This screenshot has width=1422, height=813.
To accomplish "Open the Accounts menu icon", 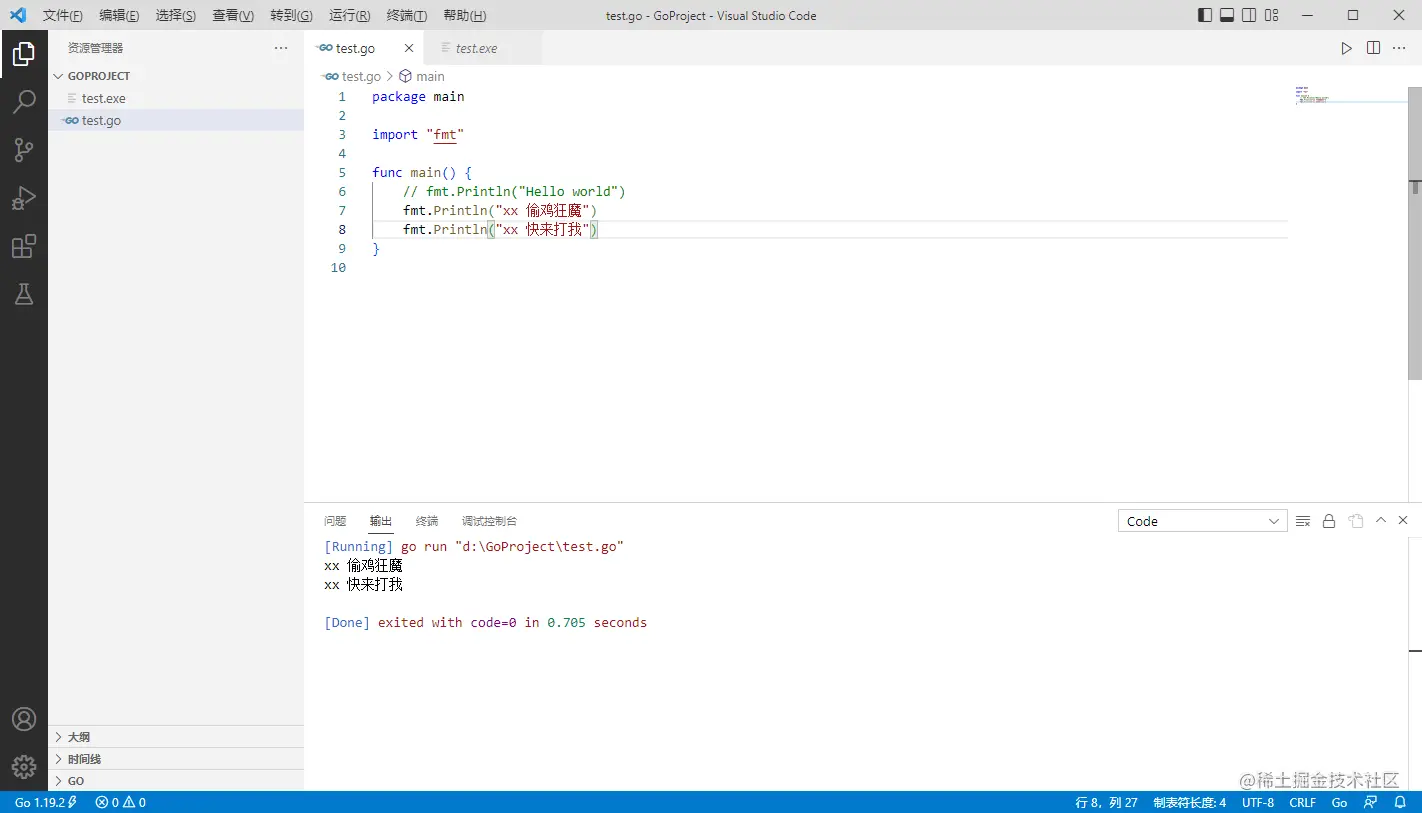I will pyautogui.click(x=24, y=719).
